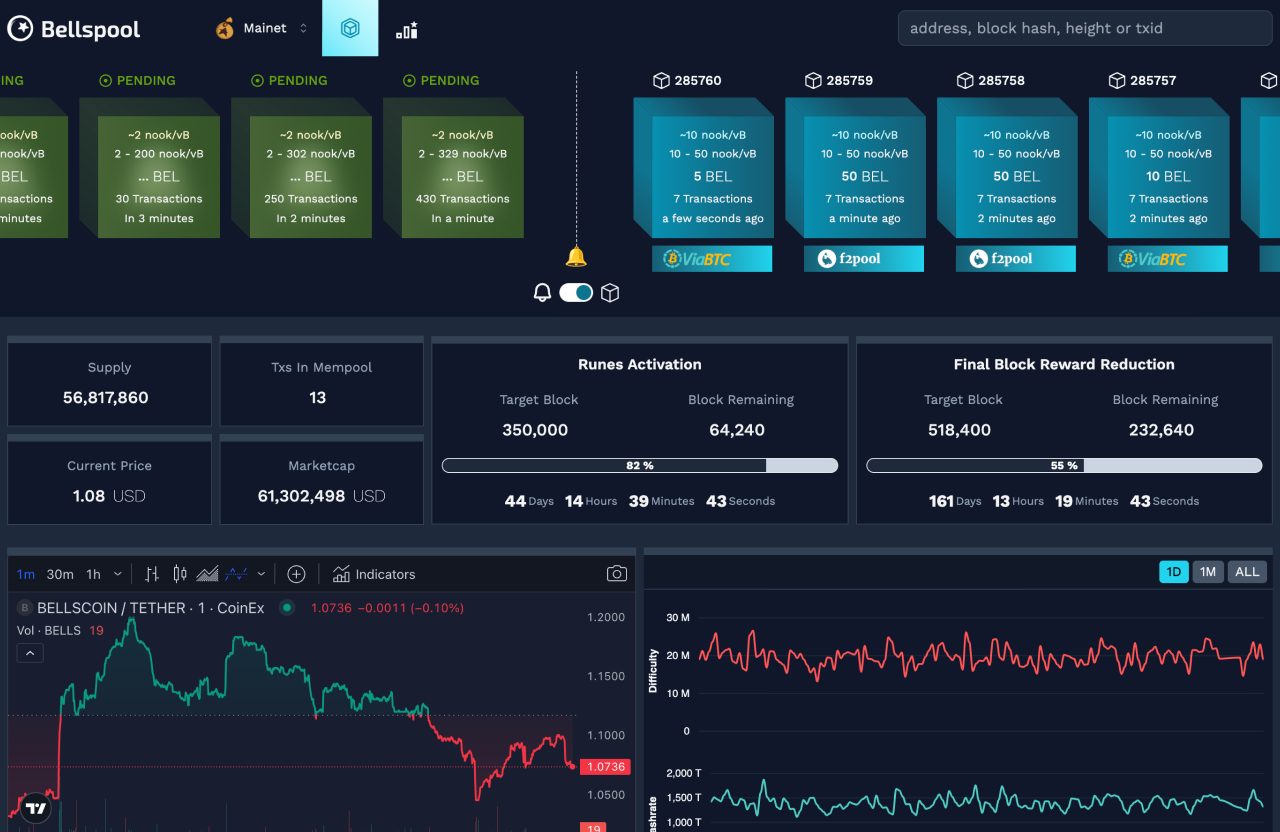Switch to candlestick chart style

point(180,574)
